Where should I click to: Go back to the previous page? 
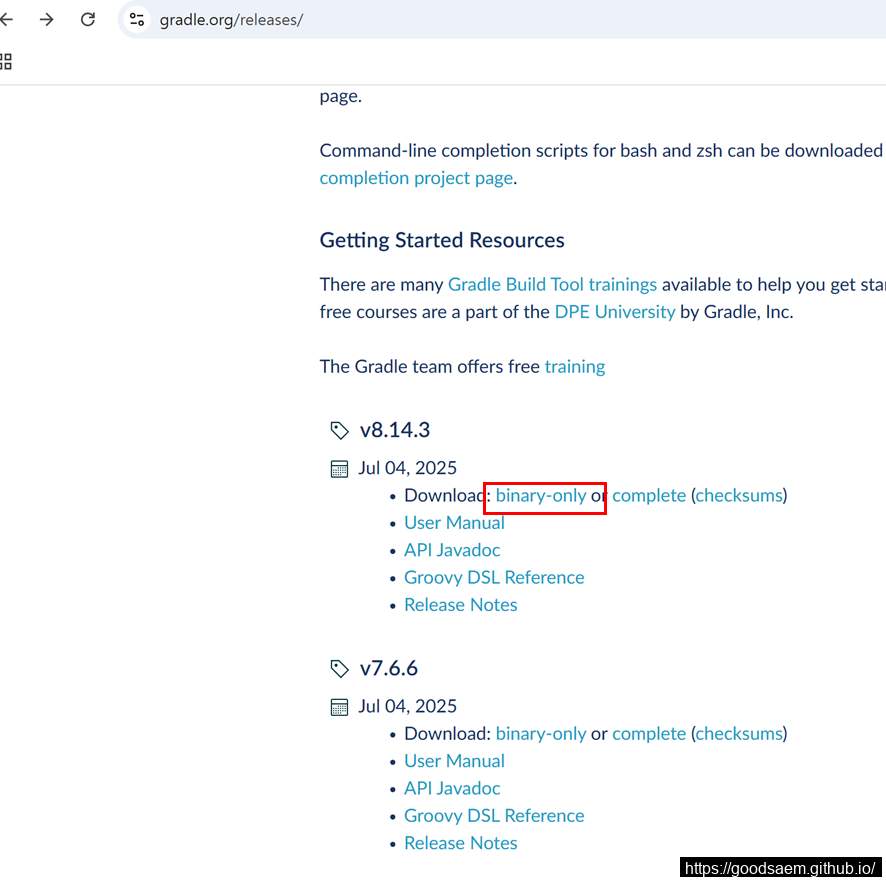[6, 20]
